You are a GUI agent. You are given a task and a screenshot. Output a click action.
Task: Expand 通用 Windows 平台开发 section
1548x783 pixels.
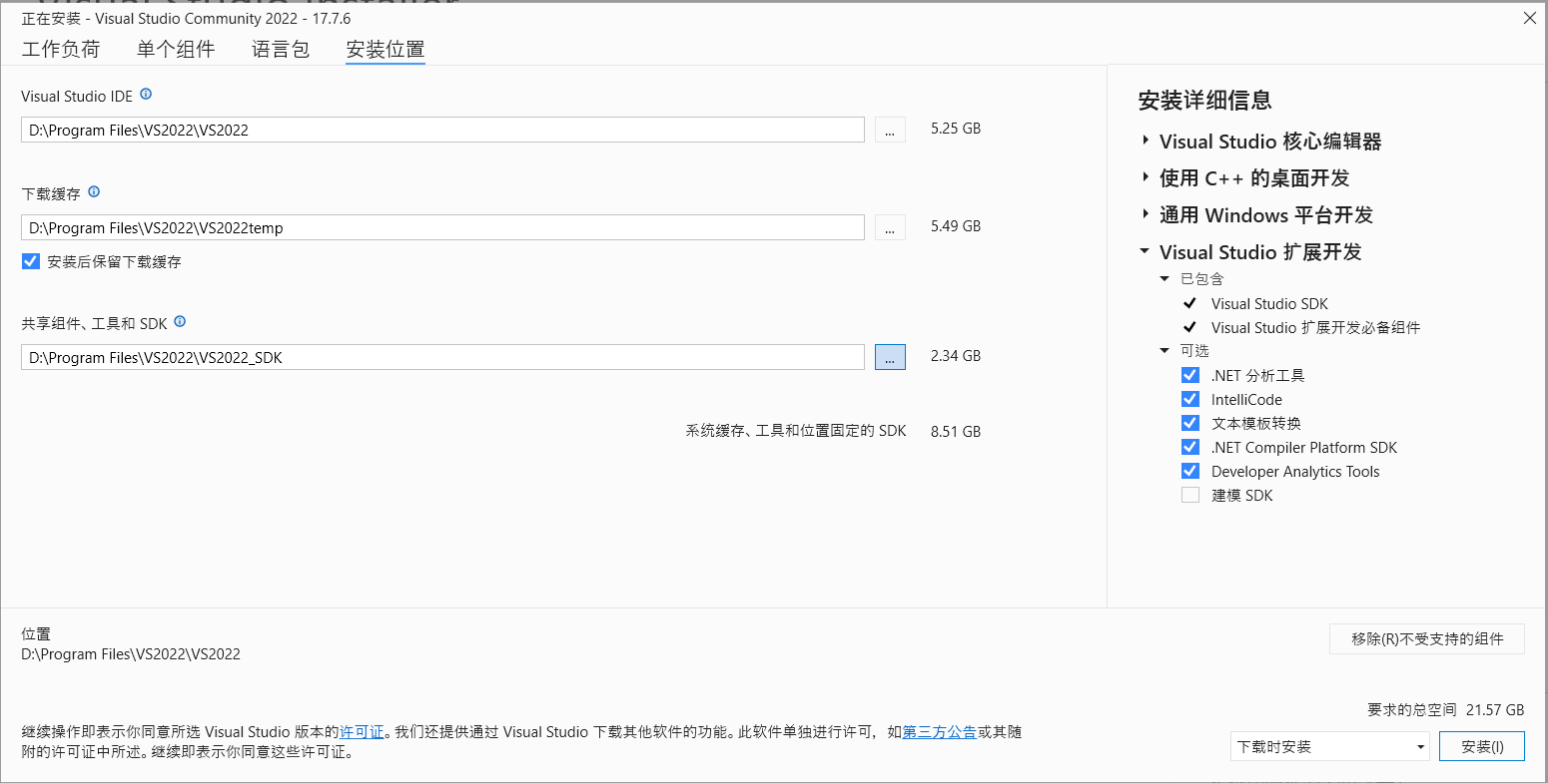1146,215
